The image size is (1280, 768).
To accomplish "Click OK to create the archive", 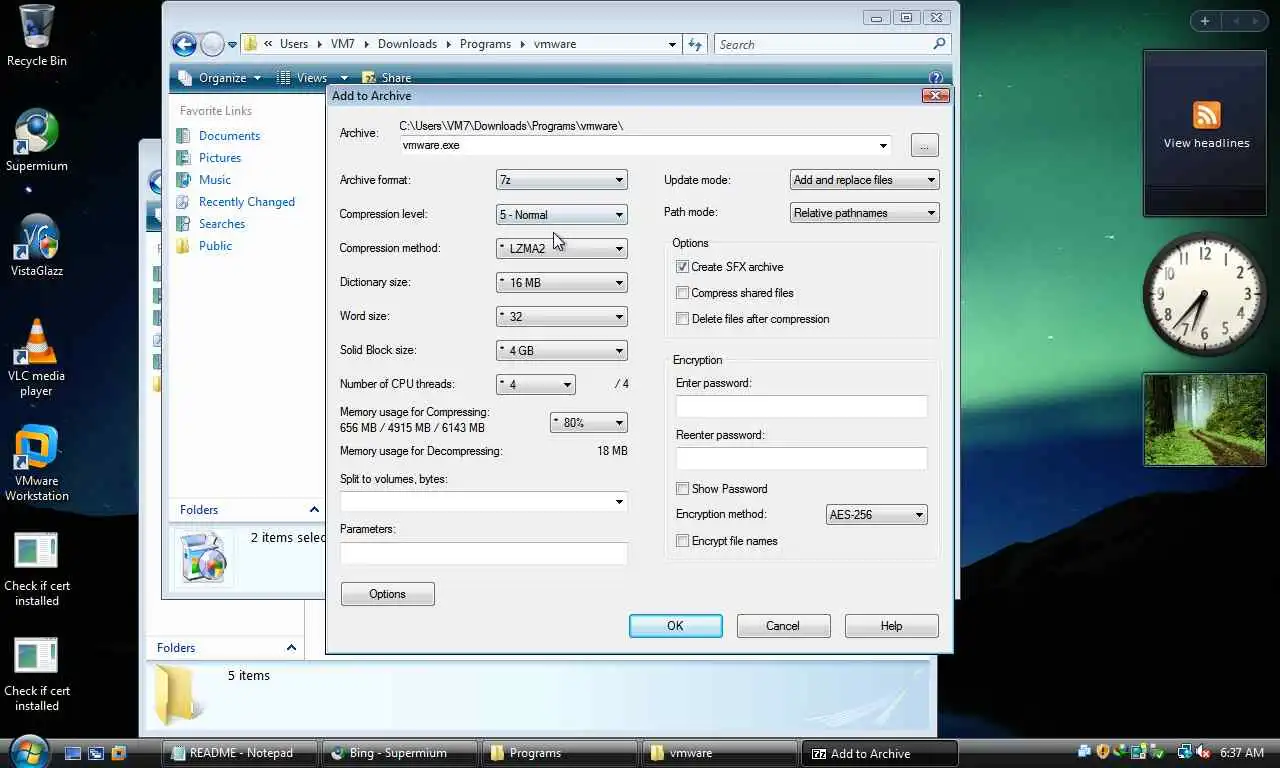I will (676, 626).
